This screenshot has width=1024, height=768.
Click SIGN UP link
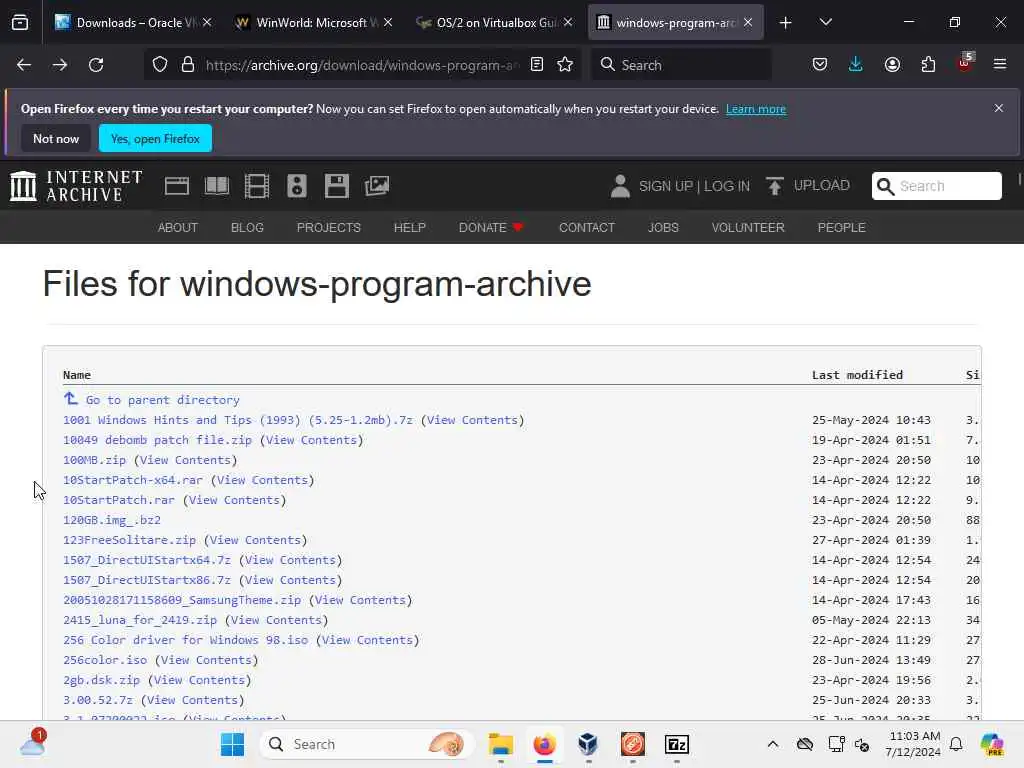click(665, 186)
